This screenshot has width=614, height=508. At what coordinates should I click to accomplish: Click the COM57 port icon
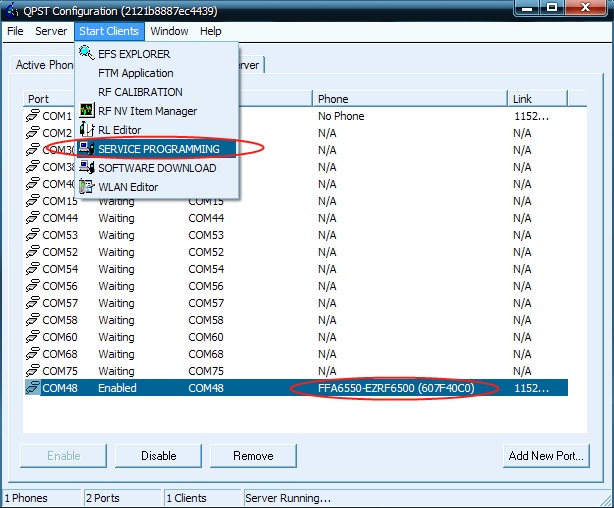point(33,303)
